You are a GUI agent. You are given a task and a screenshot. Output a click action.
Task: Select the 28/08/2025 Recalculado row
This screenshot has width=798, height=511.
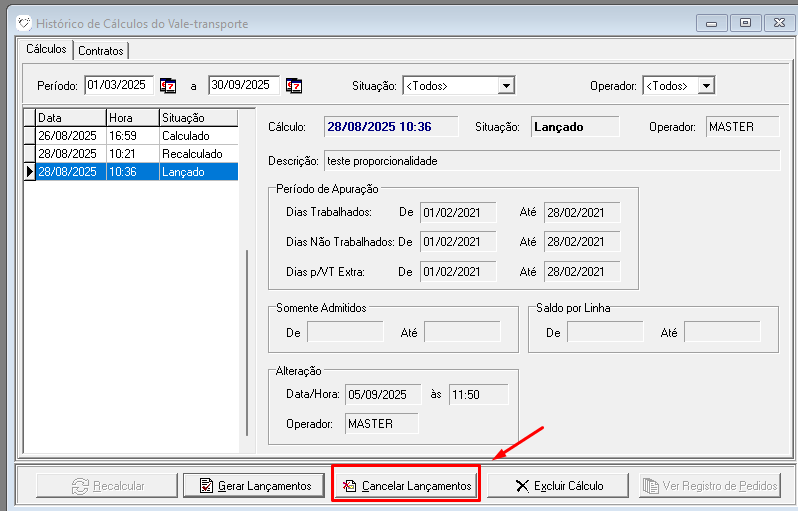(130, 154)
